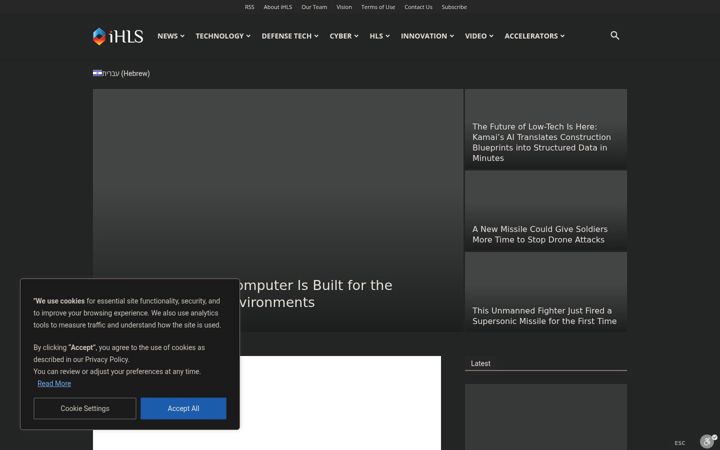Open the unmanned fighter supersonic missile article
This screenshot has height=450, width=720.
(544, 316)
